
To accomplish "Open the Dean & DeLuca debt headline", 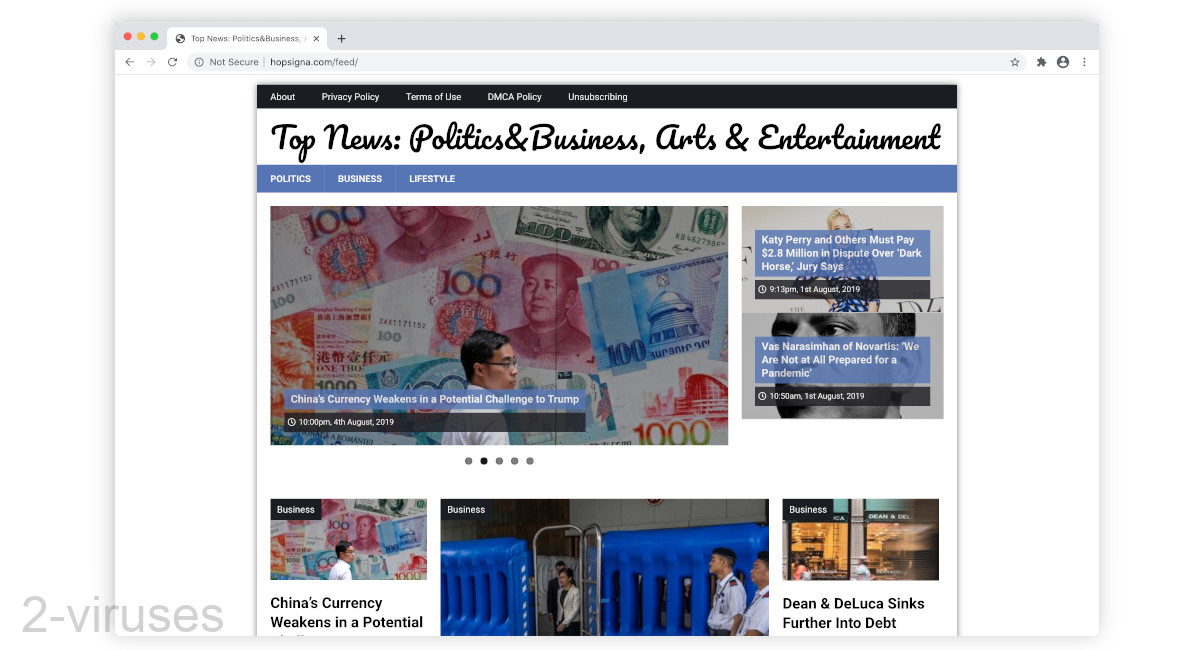I will click(854, 612).
